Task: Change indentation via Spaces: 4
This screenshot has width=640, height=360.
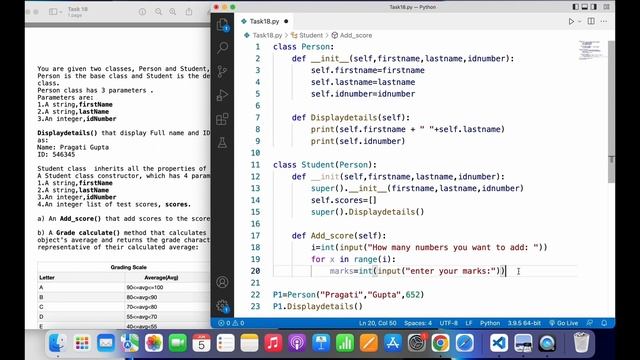Action: click(x=418, y=323)
